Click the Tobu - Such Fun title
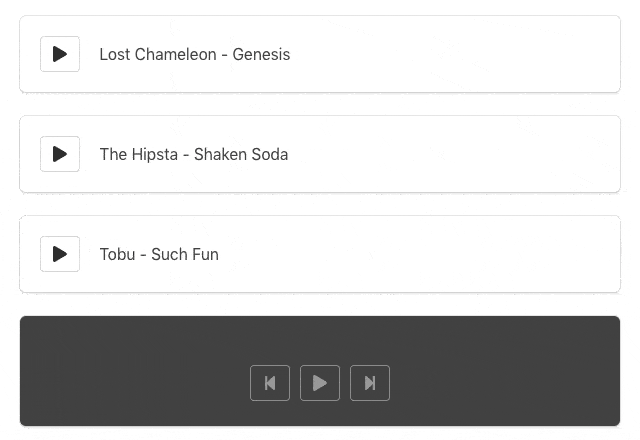The width and height of the screenshot is (640, 440). [x=158, y=254]
